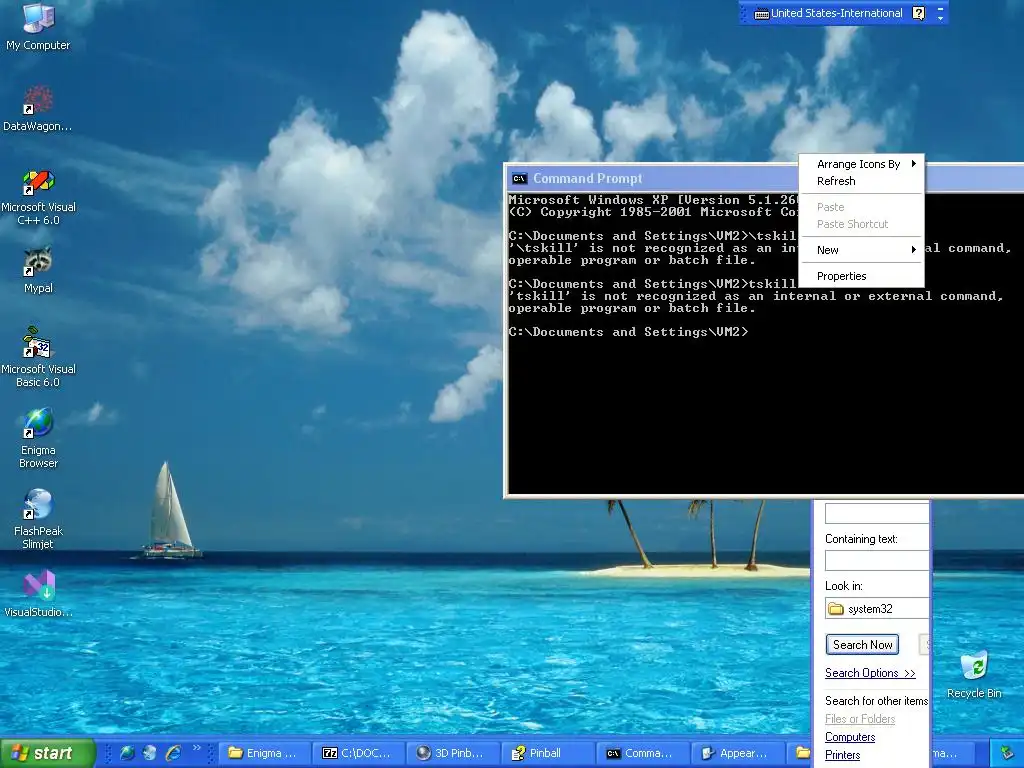Expand Search Options link
1024x768 pixels.
870,673
